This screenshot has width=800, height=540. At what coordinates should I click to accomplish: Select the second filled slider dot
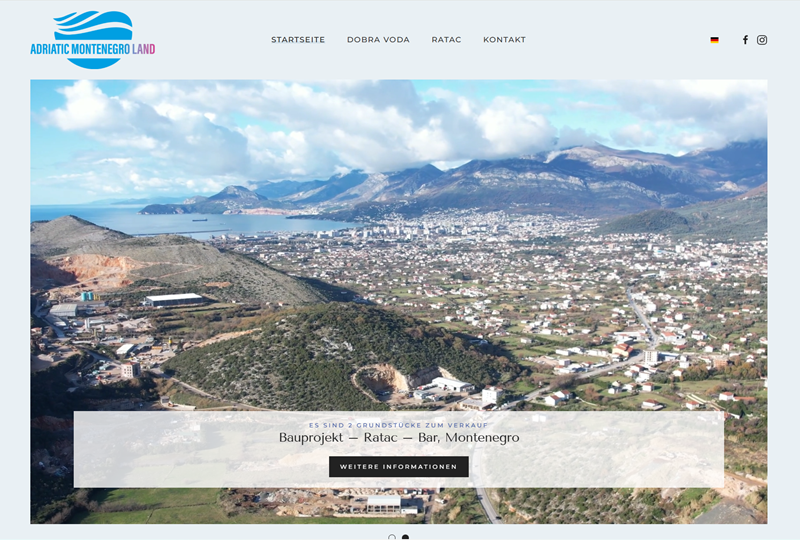[x=405, y=537]
